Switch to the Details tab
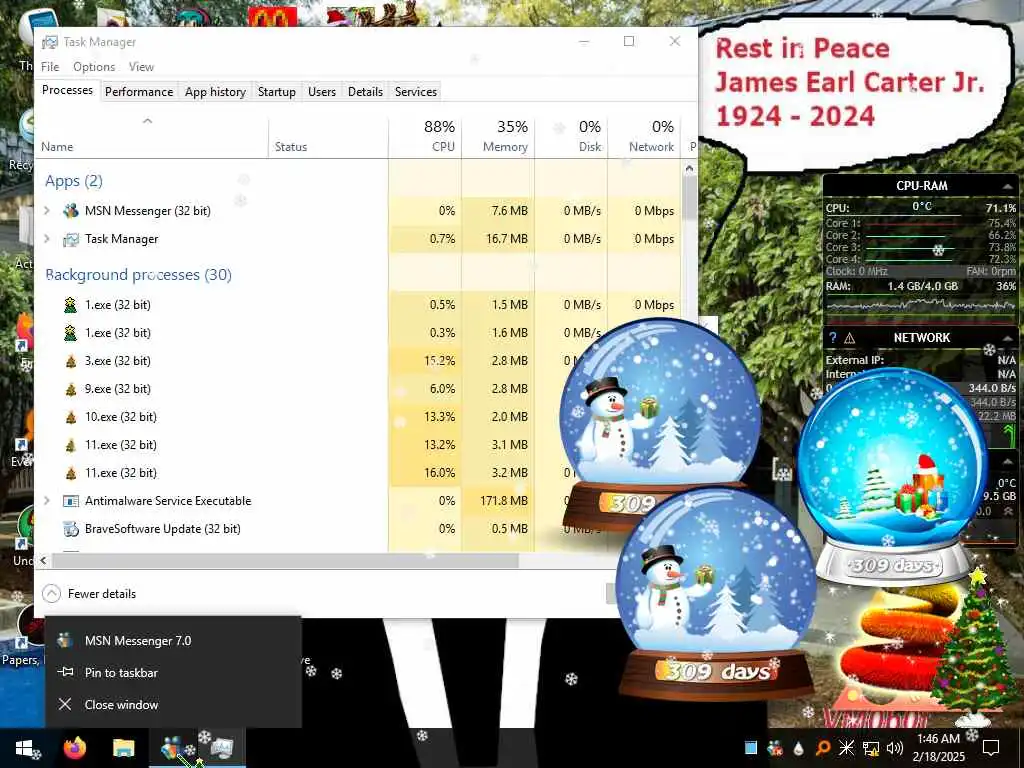The image size is (1024, 768). [365, 91]
